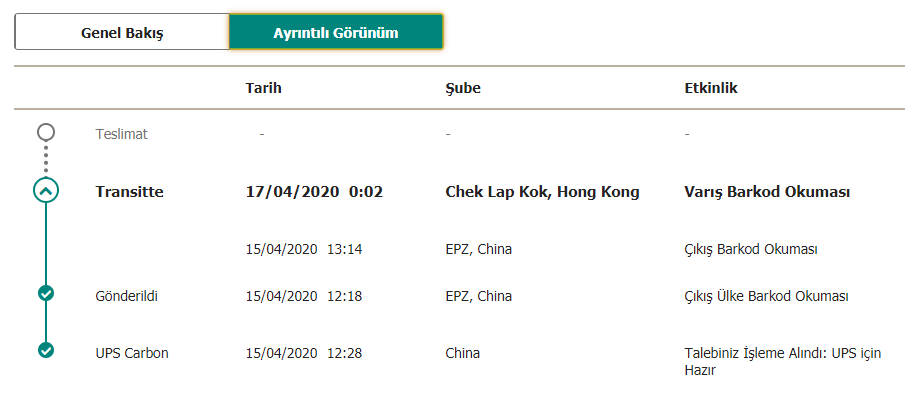
Task: Click the Şube column header
Action: click(463, 88)
